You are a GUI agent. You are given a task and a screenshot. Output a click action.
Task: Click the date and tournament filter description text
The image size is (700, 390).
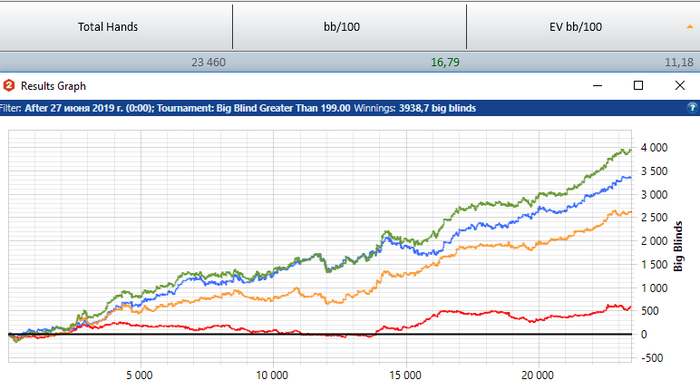click(x=175, y=108)
